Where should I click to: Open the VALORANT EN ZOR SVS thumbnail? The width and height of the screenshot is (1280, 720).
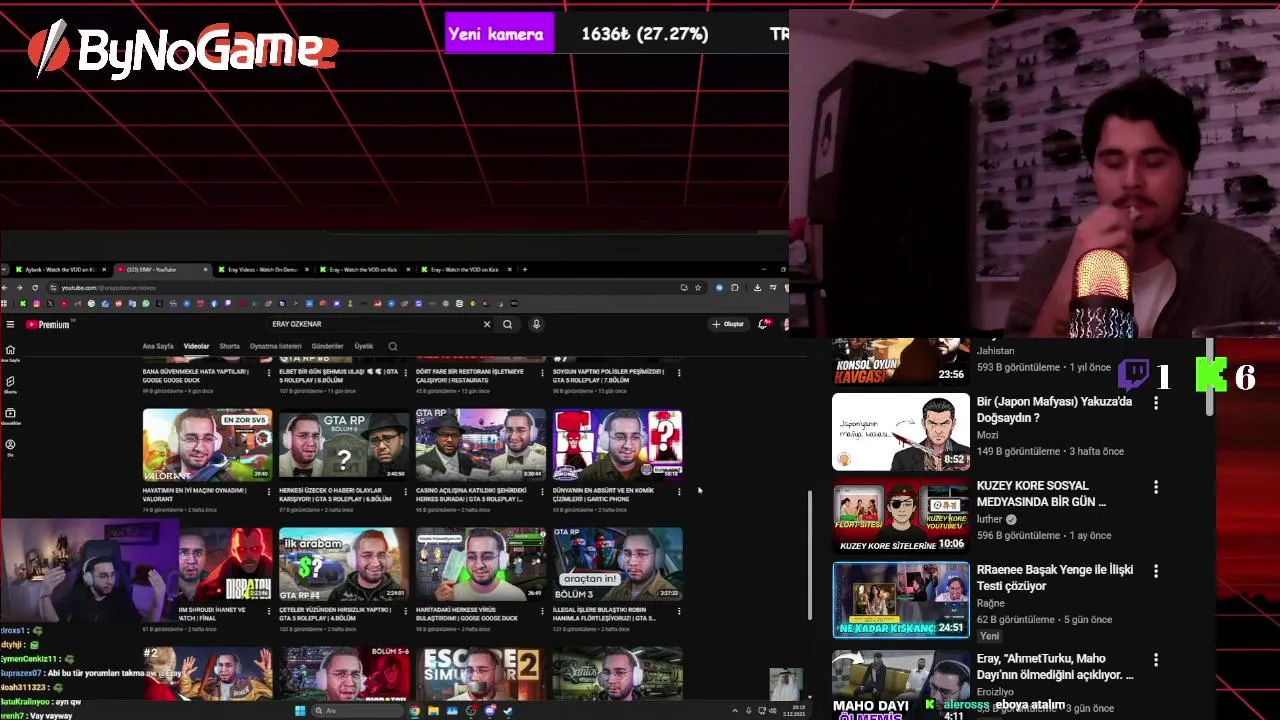[207, 445]
